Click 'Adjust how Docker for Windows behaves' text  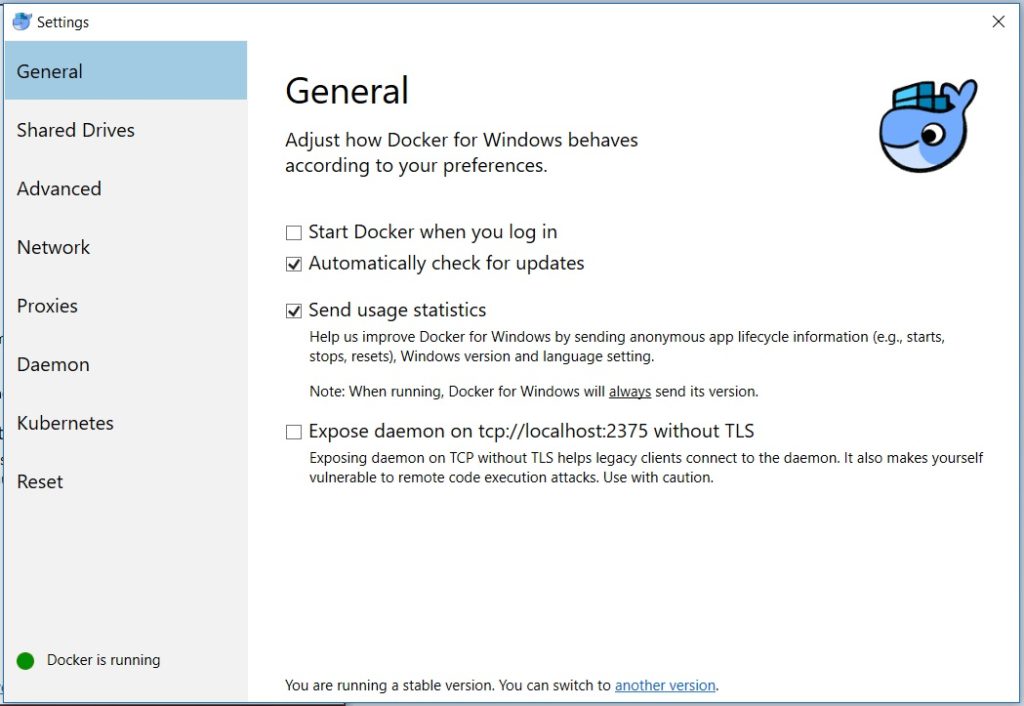coord(461,152)
